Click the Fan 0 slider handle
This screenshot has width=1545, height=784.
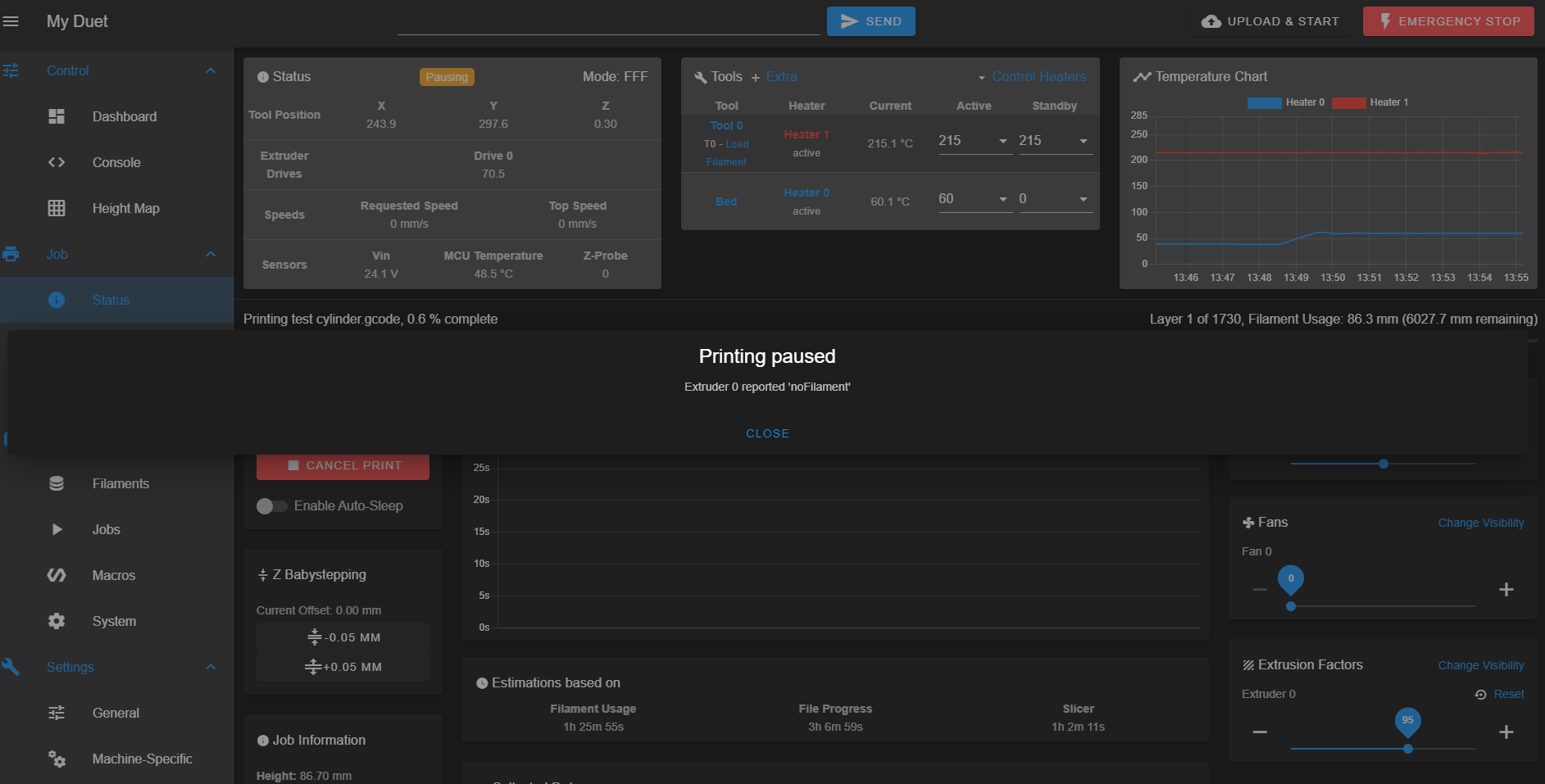click(1291, 606)
